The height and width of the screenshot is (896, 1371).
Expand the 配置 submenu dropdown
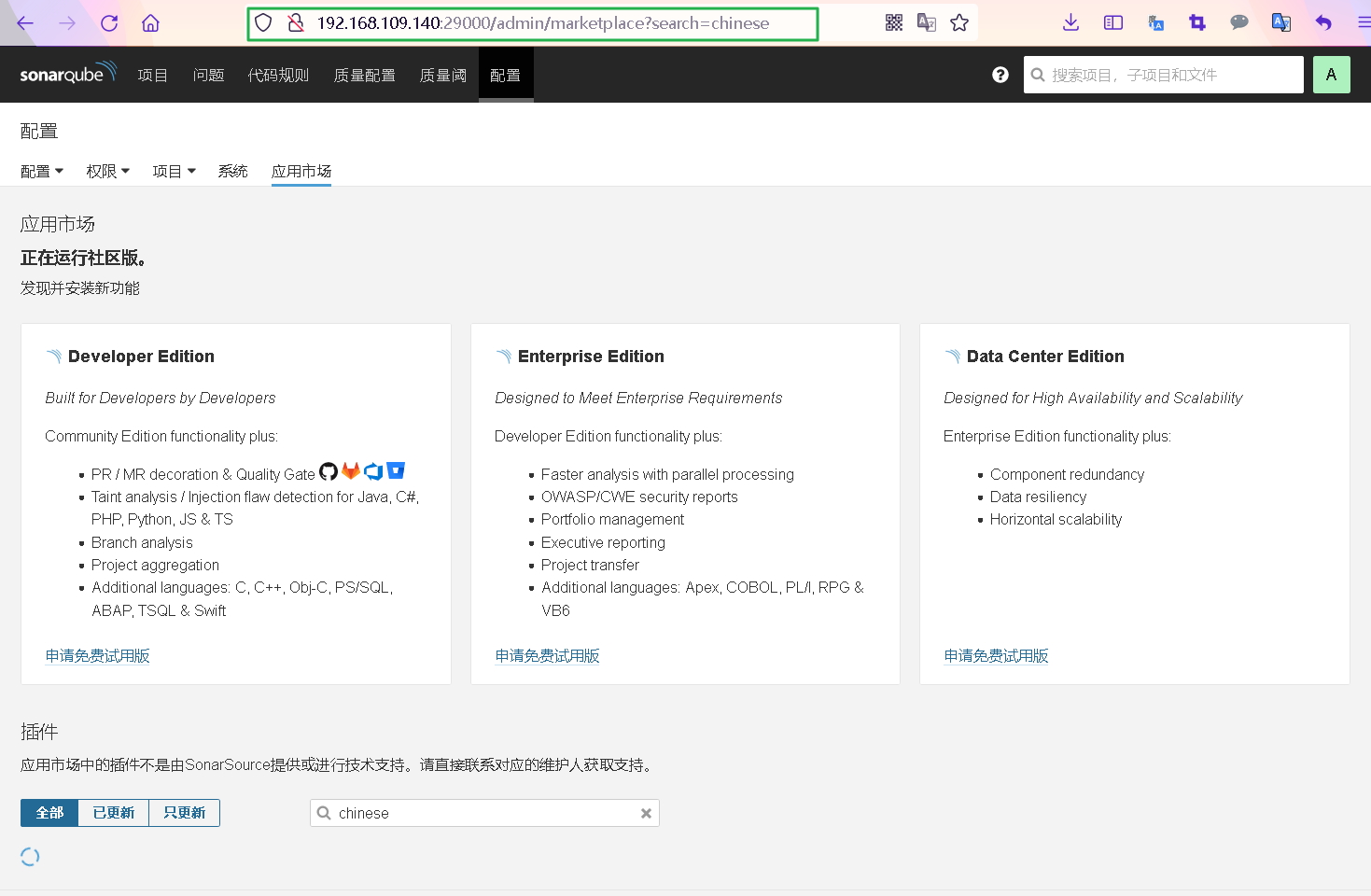point(42,172)
